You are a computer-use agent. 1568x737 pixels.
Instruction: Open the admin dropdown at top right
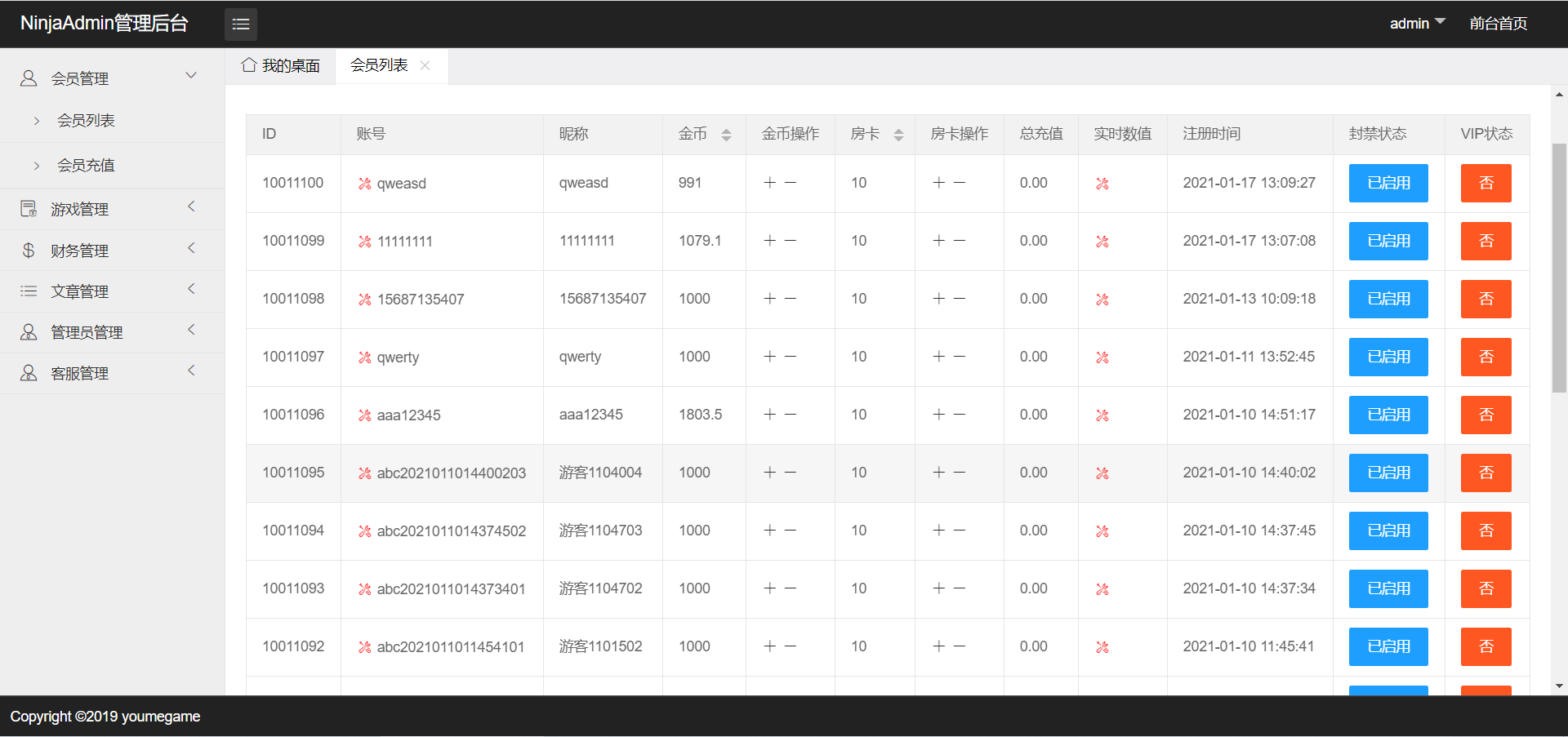1416,23
